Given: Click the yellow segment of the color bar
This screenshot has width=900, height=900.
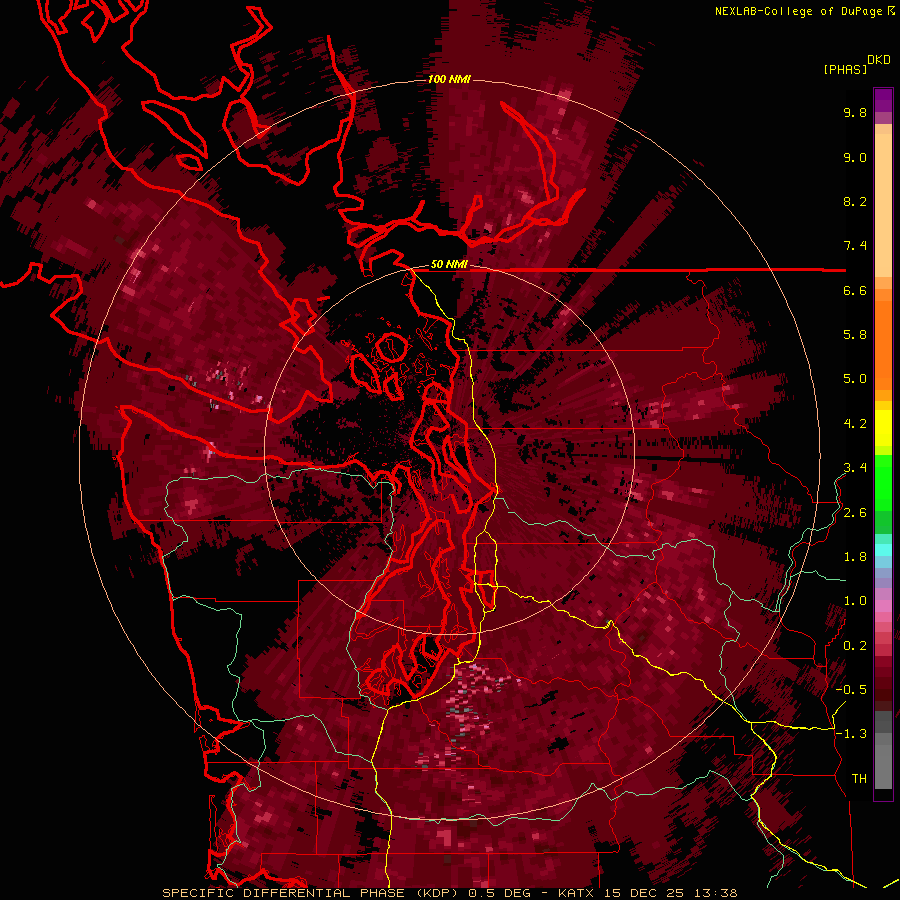Looking at the screenshot, I should click(x=883, y=428).
